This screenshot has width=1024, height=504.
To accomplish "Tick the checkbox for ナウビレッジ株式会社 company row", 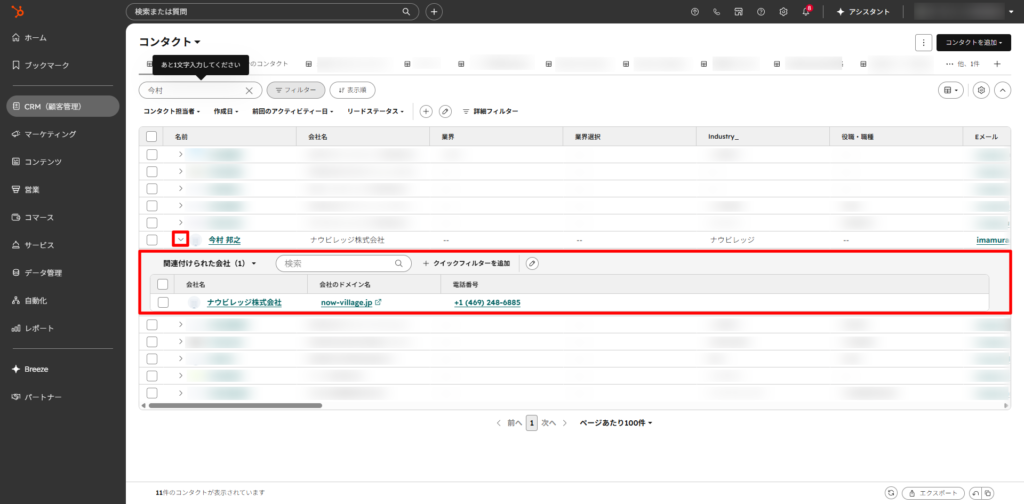I will pos(163,302).
